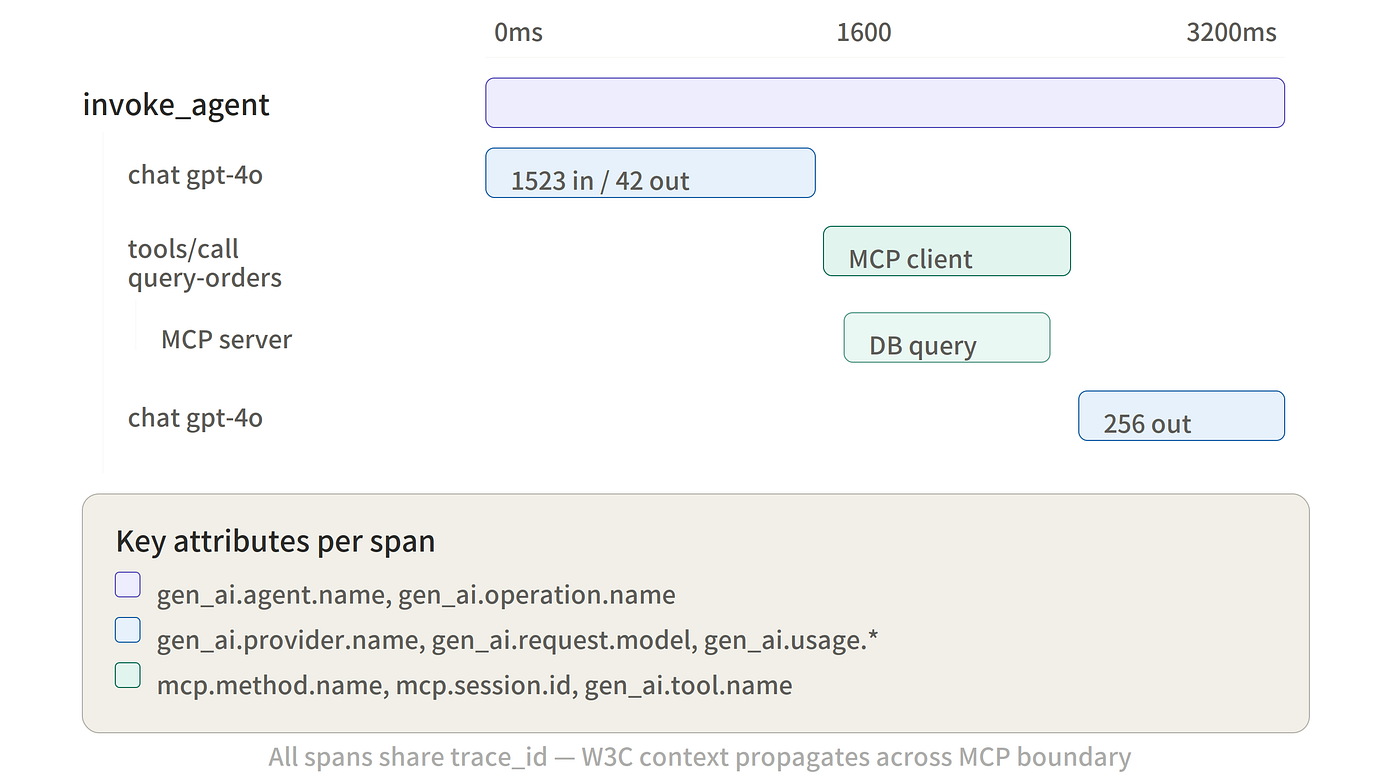Click the mcp.method.name attribute line
This screenshot has height=782, width=1400.
[474, 686]
